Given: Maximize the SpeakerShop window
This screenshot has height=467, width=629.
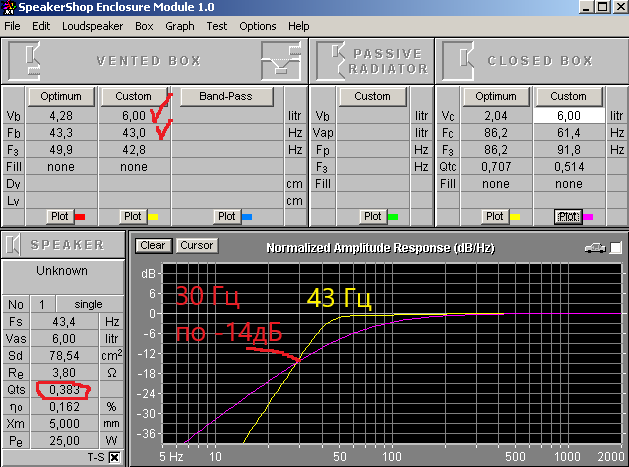Looking at the screenshot, I should [x=603, y=7].
